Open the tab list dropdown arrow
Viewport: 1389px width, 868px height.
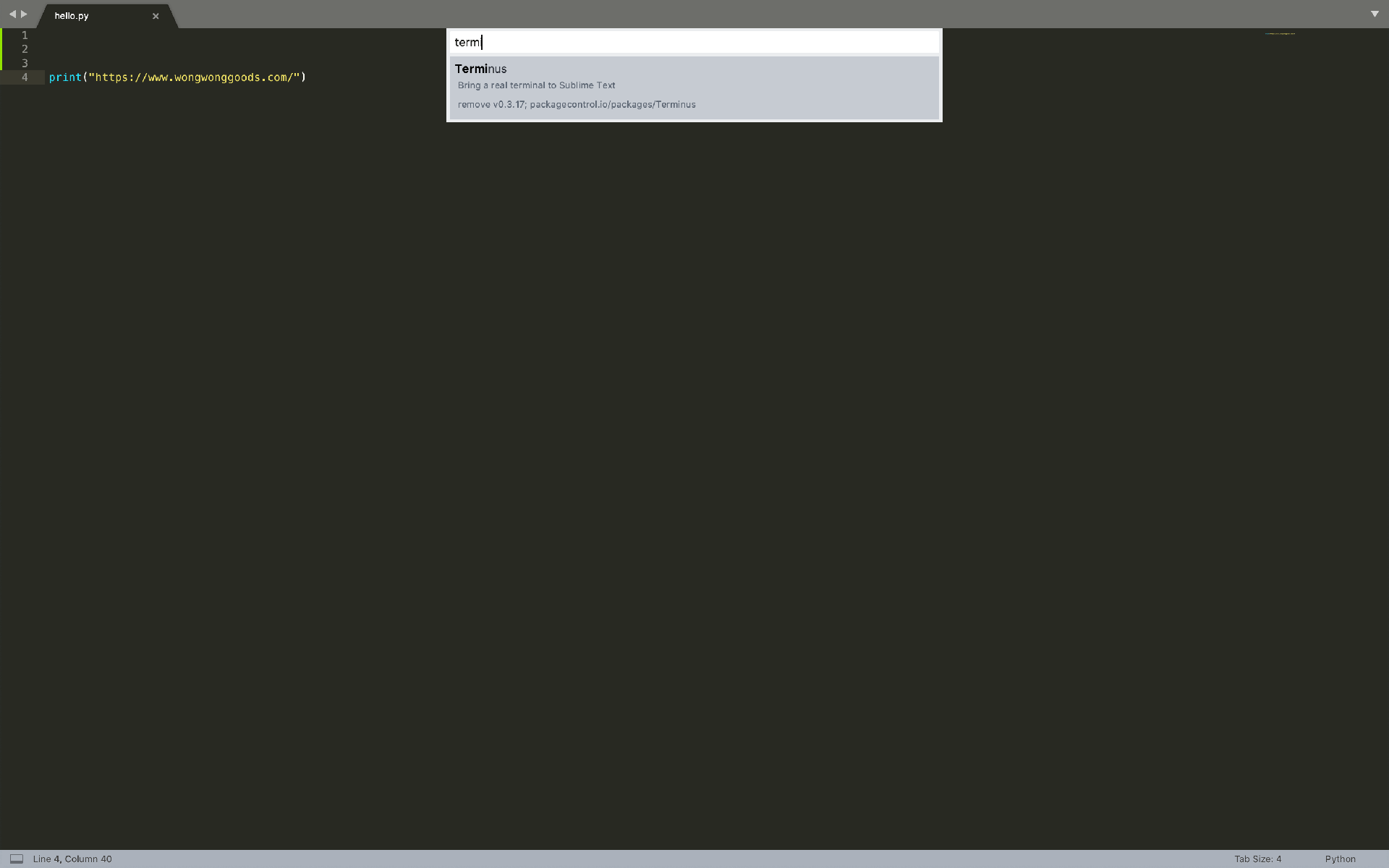click(x=1375, y=14)
